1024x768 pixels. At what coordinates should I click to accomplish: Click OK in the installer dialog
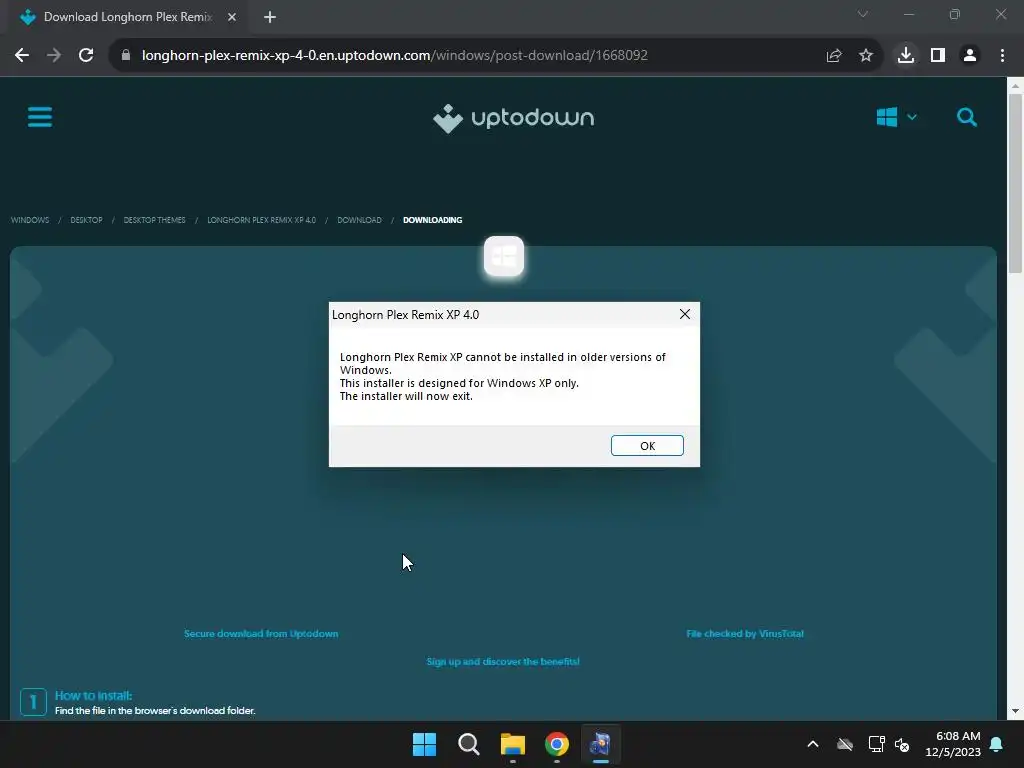[647, 445]
